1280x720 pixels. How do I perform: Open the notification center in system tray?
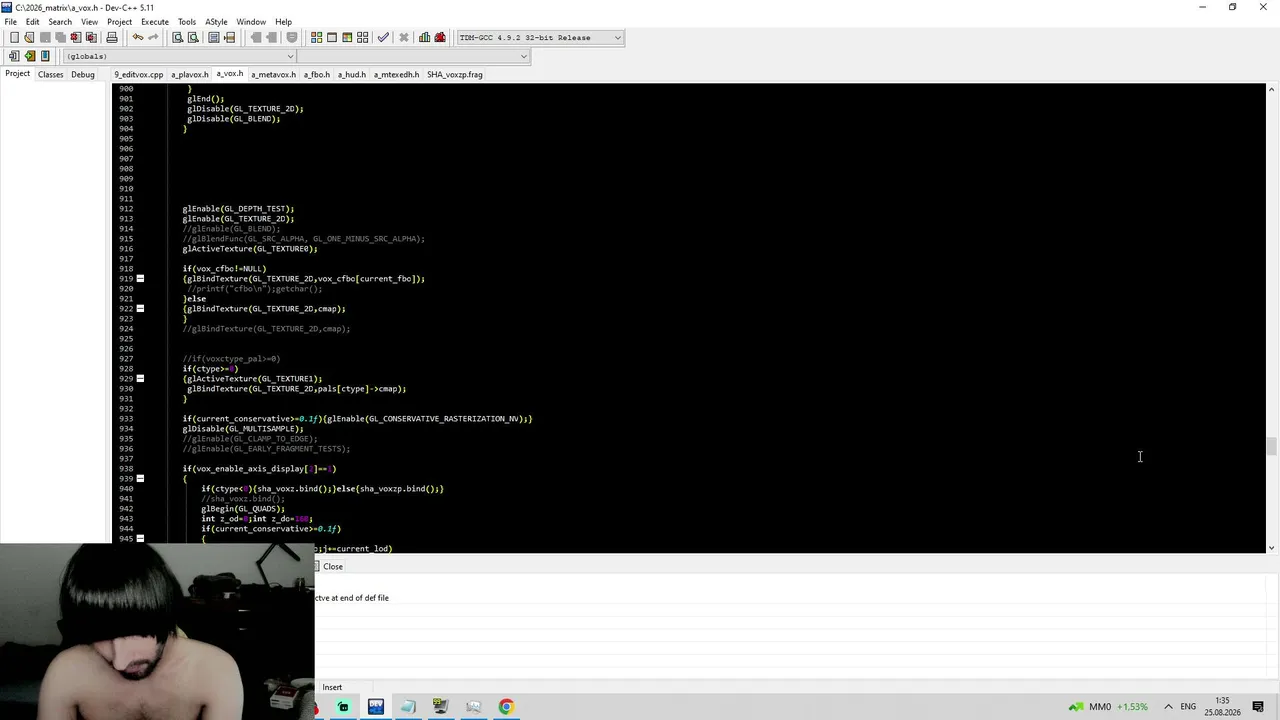1258,707
